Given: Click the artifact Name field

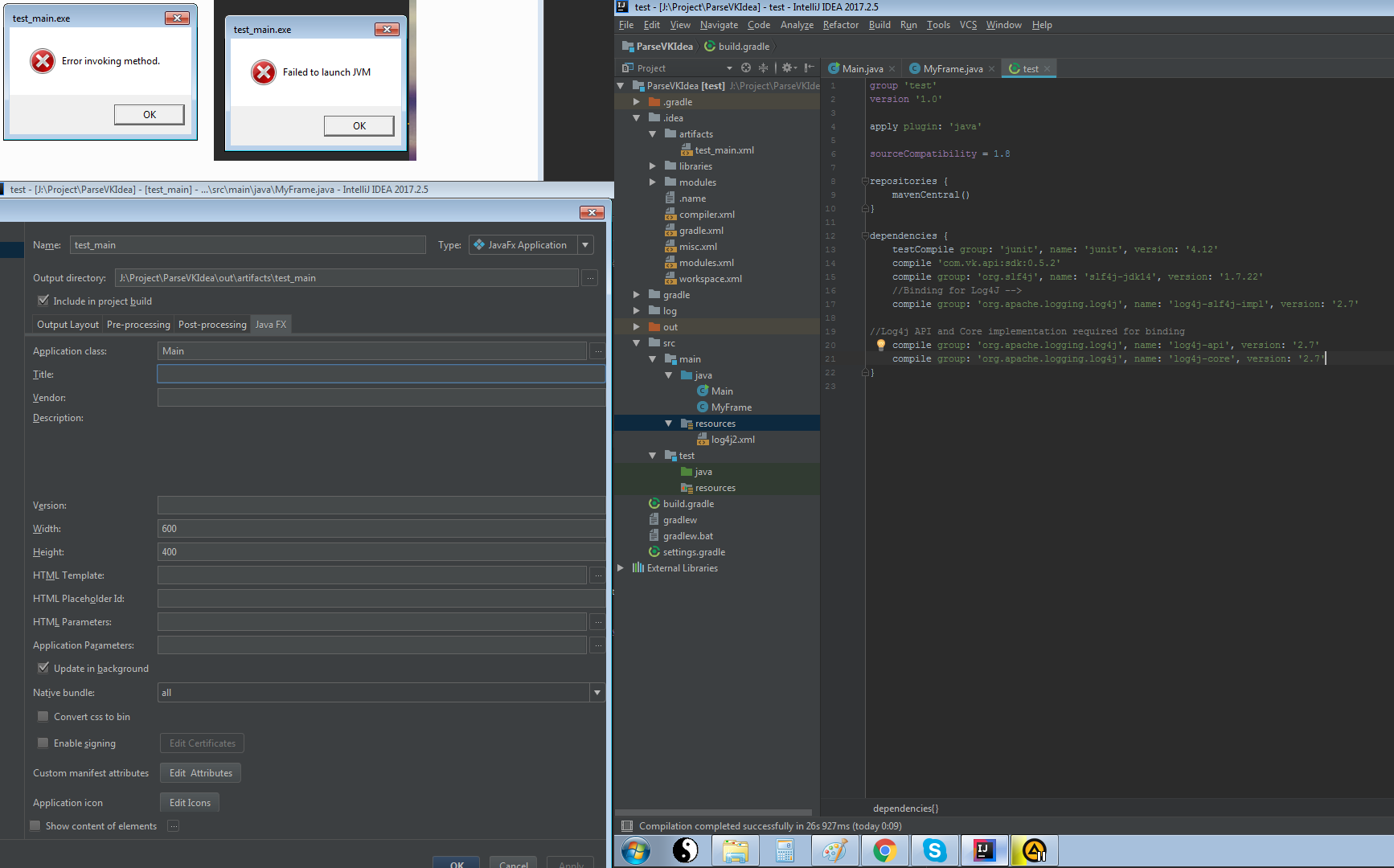Looking at the screenshot, I should coord(248,245).
